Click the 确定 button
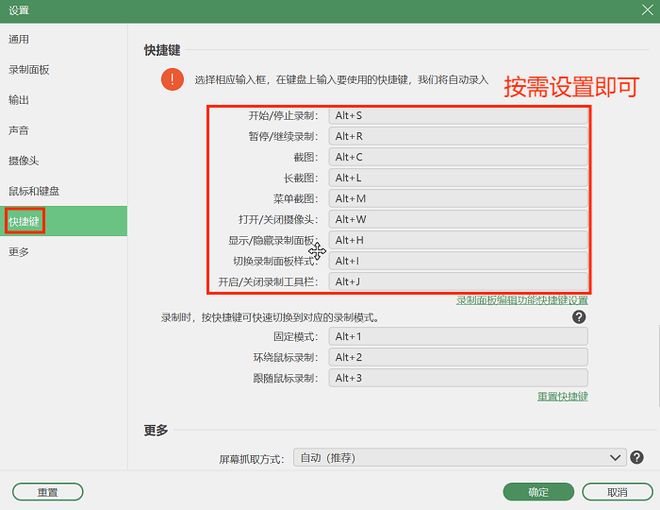The width and height of the screenshot is (660, 510). tap(538, 492)
